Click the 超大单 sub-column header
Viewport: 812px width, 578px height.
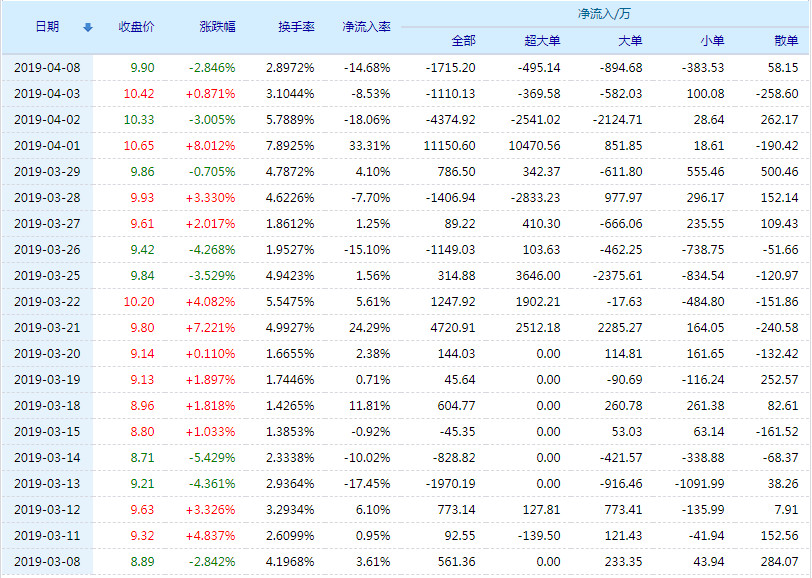point(545,40)
